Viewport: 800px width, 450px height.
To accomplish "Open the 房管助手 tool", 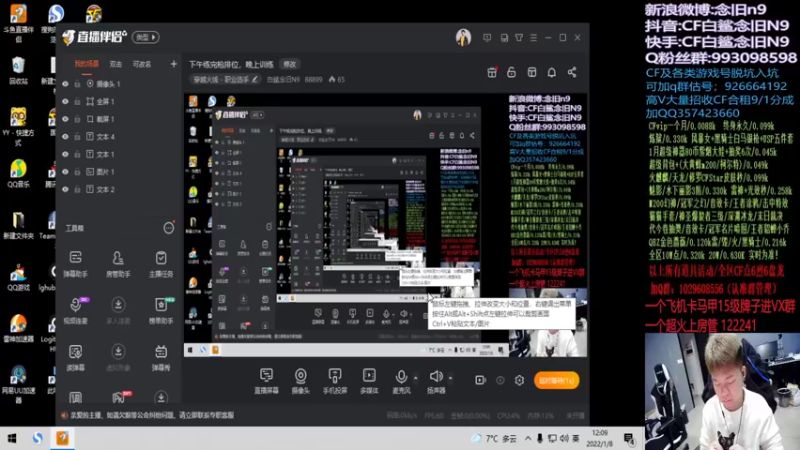I will pos(118,263).
